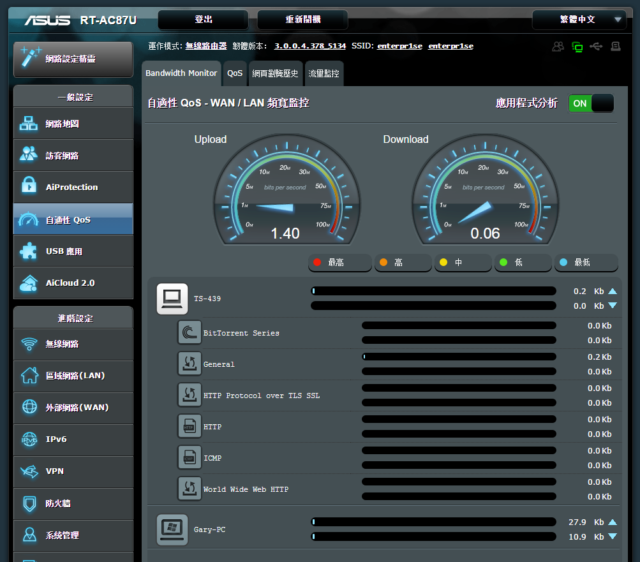This screenshot has height=562, width=640.
Task: Click the second enterprise SSID link
Action: click(x=451, y=46)
